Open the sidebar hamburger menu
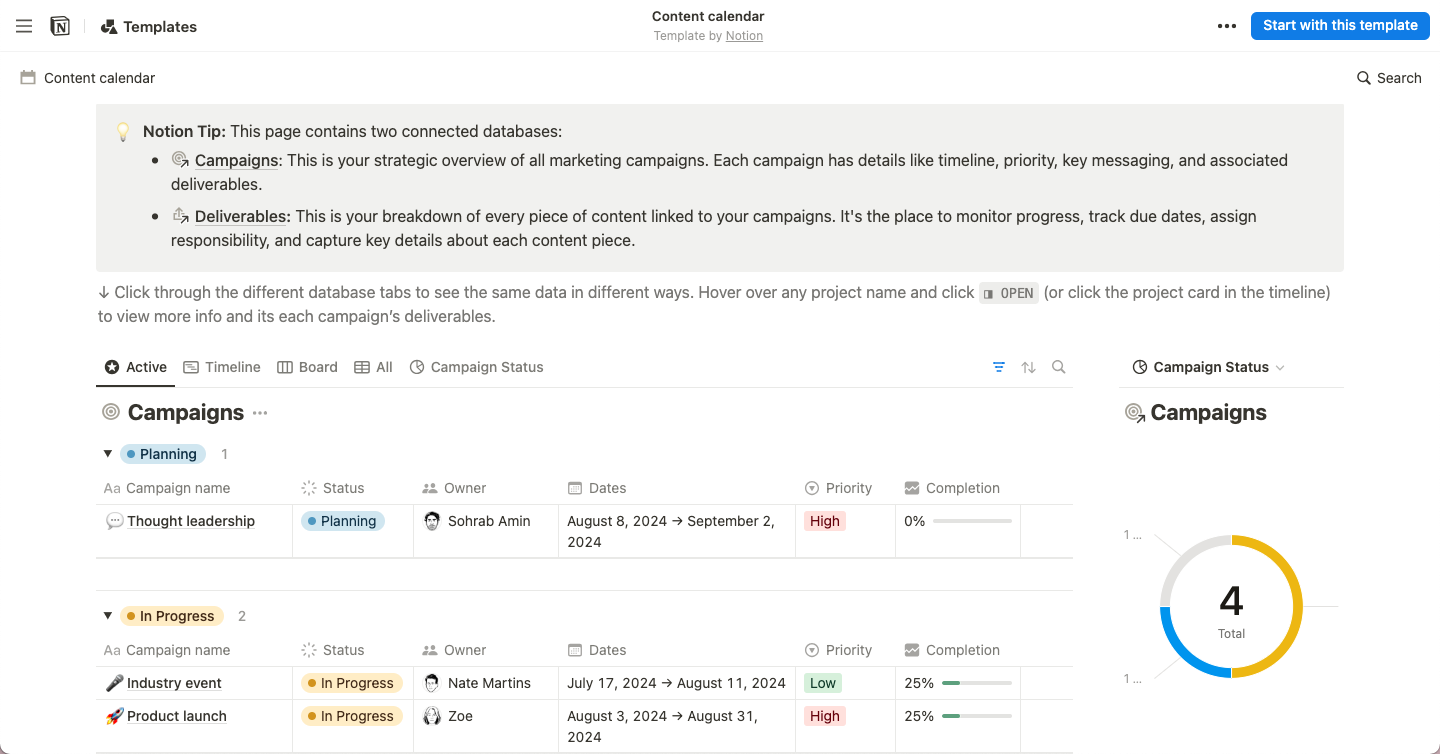 coord(24,26)
